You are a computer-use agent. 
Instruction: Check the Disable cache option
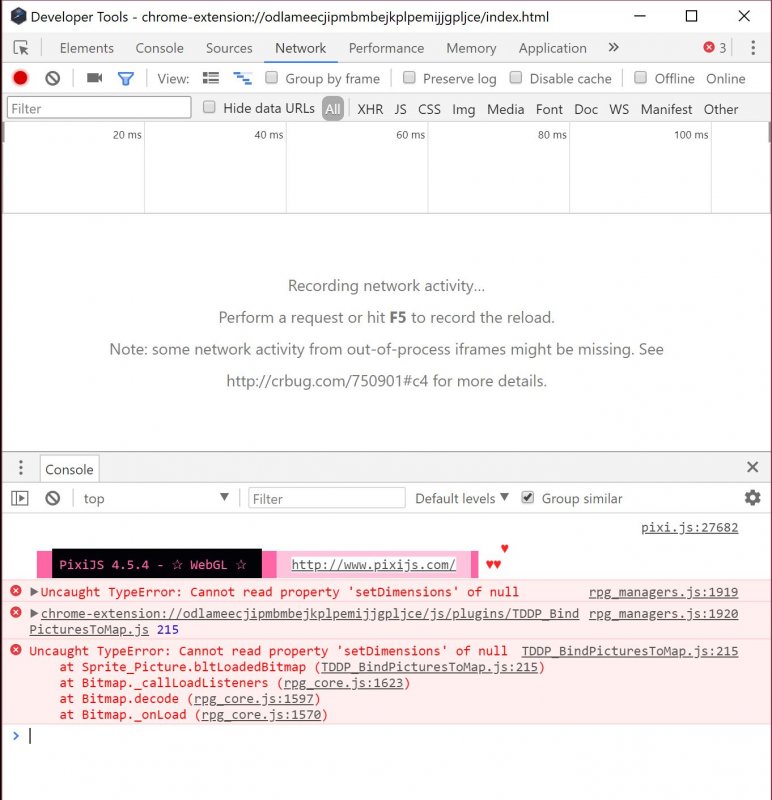[x=516, y=78]
